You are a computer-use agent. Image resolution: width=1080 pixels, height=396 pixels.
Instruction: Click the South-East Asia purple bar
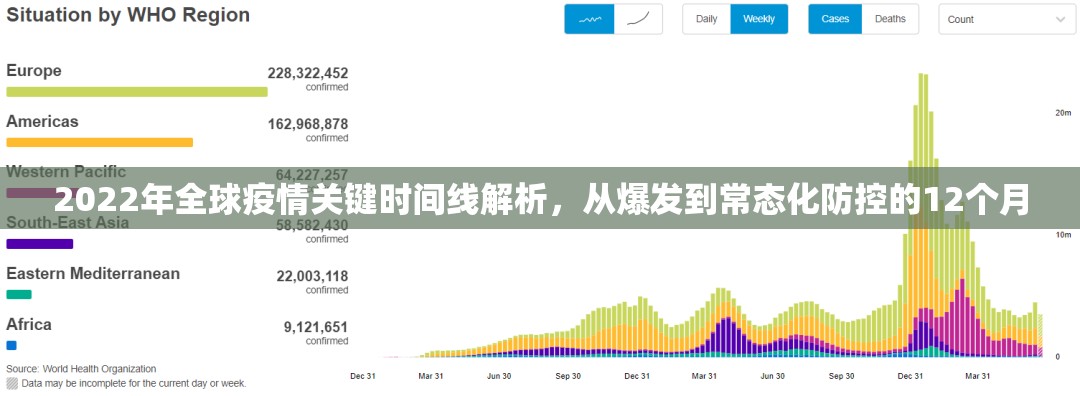click(x=39, y=244)
